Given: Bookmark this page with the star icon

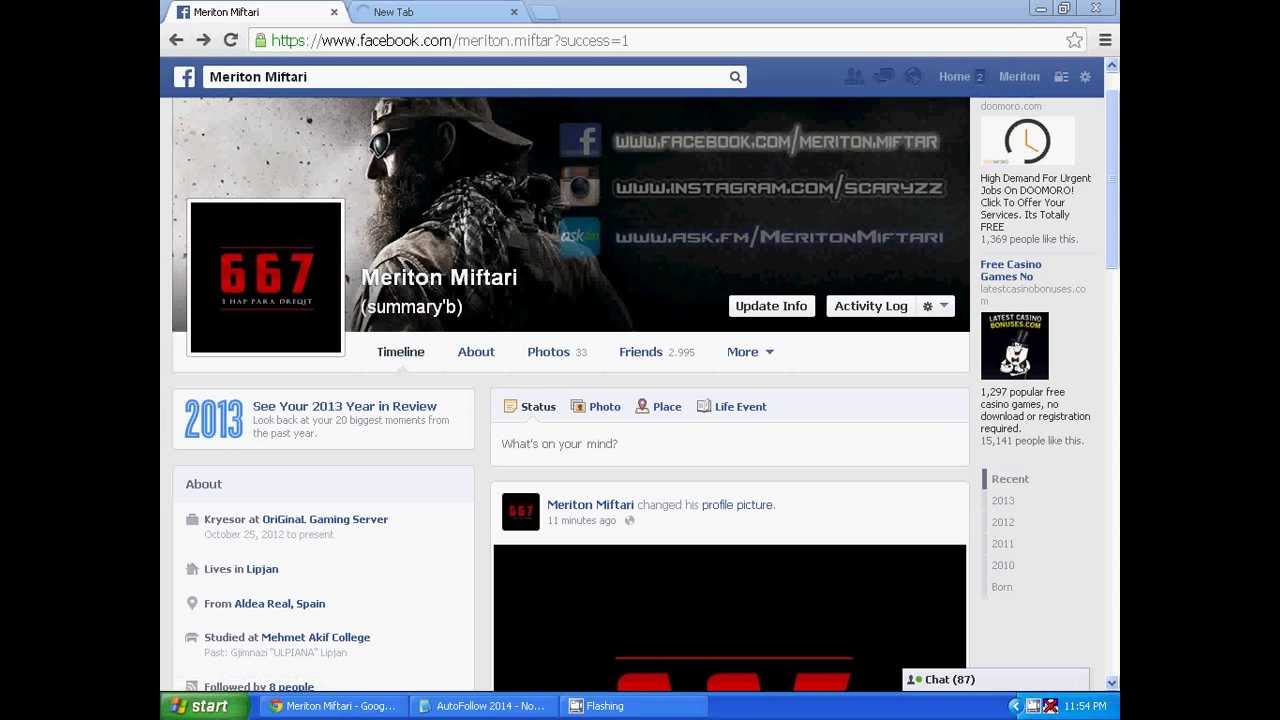Looking at the screenshot, I should [x=1074, y=40].
